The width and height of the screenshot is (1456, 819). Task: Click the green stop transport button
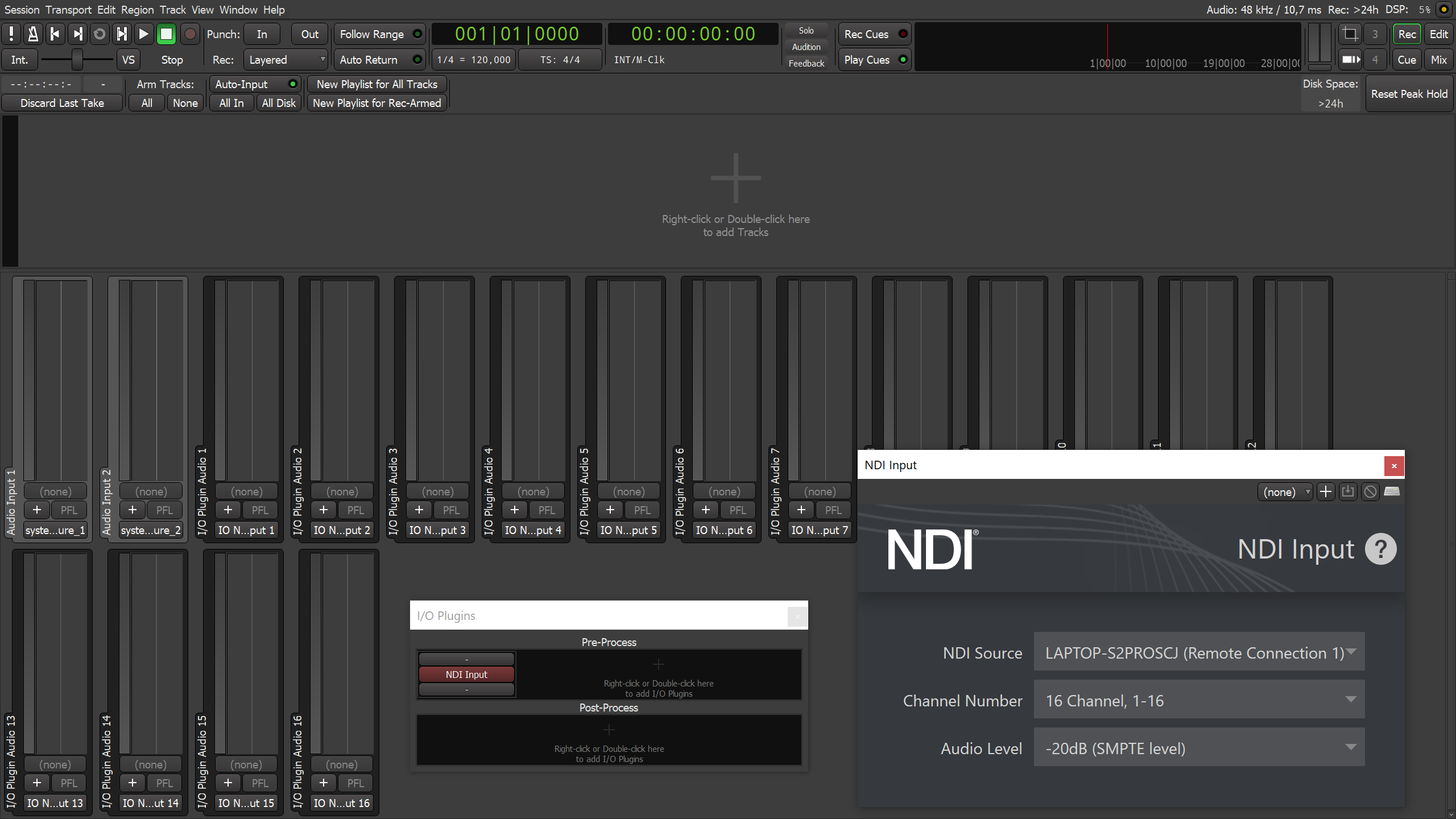click(166, 34)
